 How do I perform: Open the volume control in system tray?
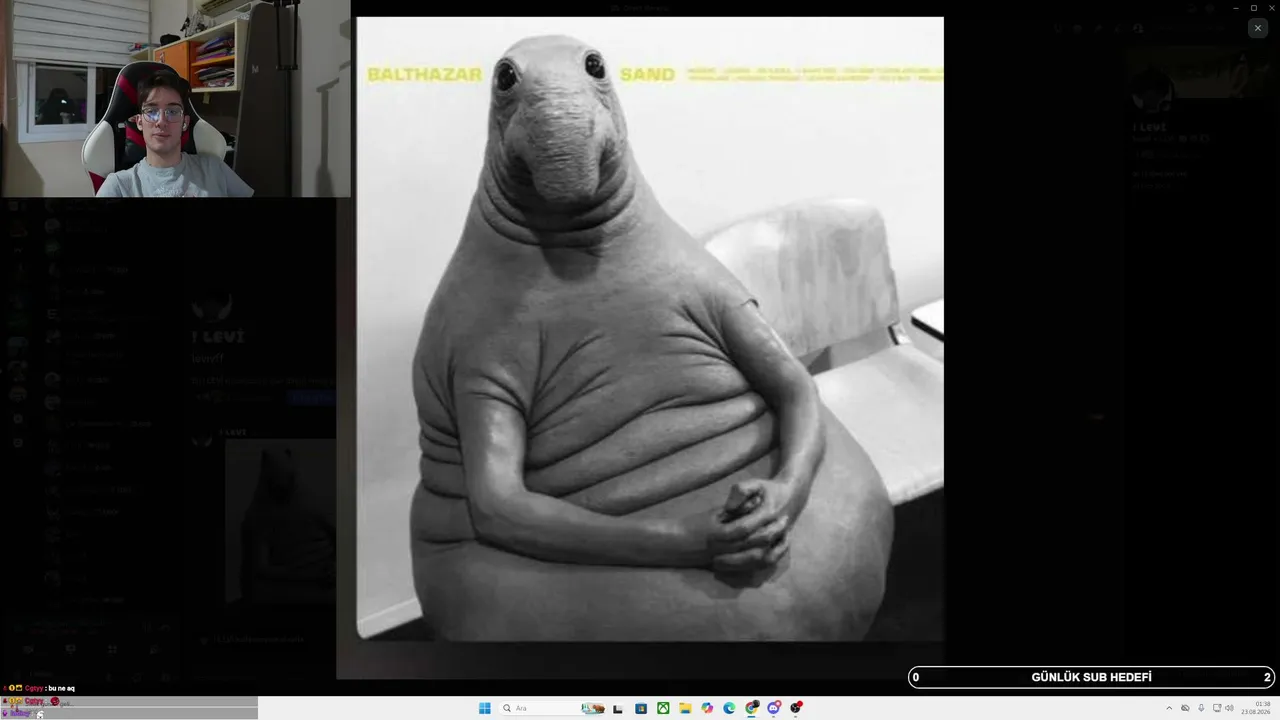(1229, 708)
